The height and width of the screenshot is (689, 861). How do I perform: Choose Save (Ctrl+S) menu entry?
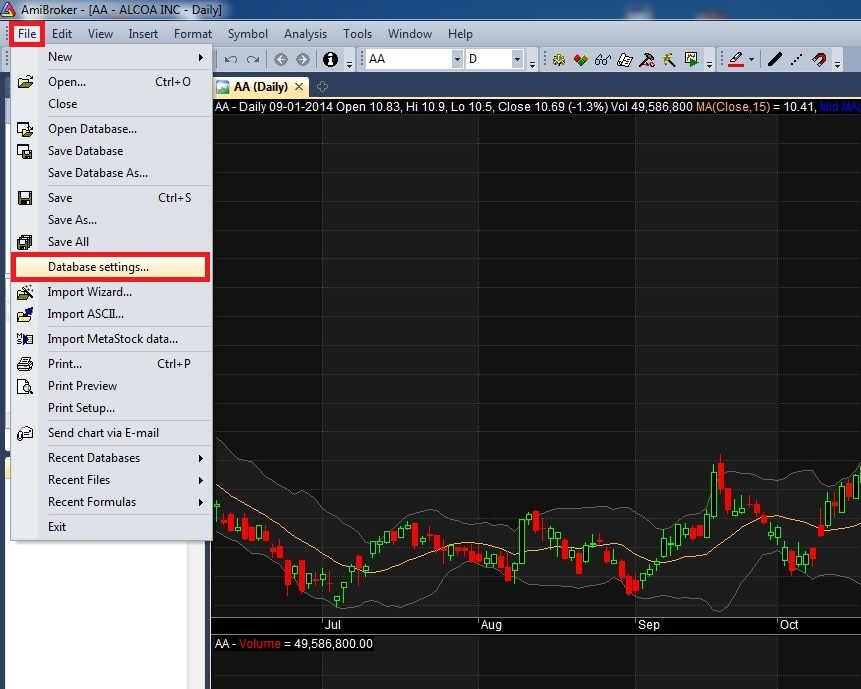111,198
